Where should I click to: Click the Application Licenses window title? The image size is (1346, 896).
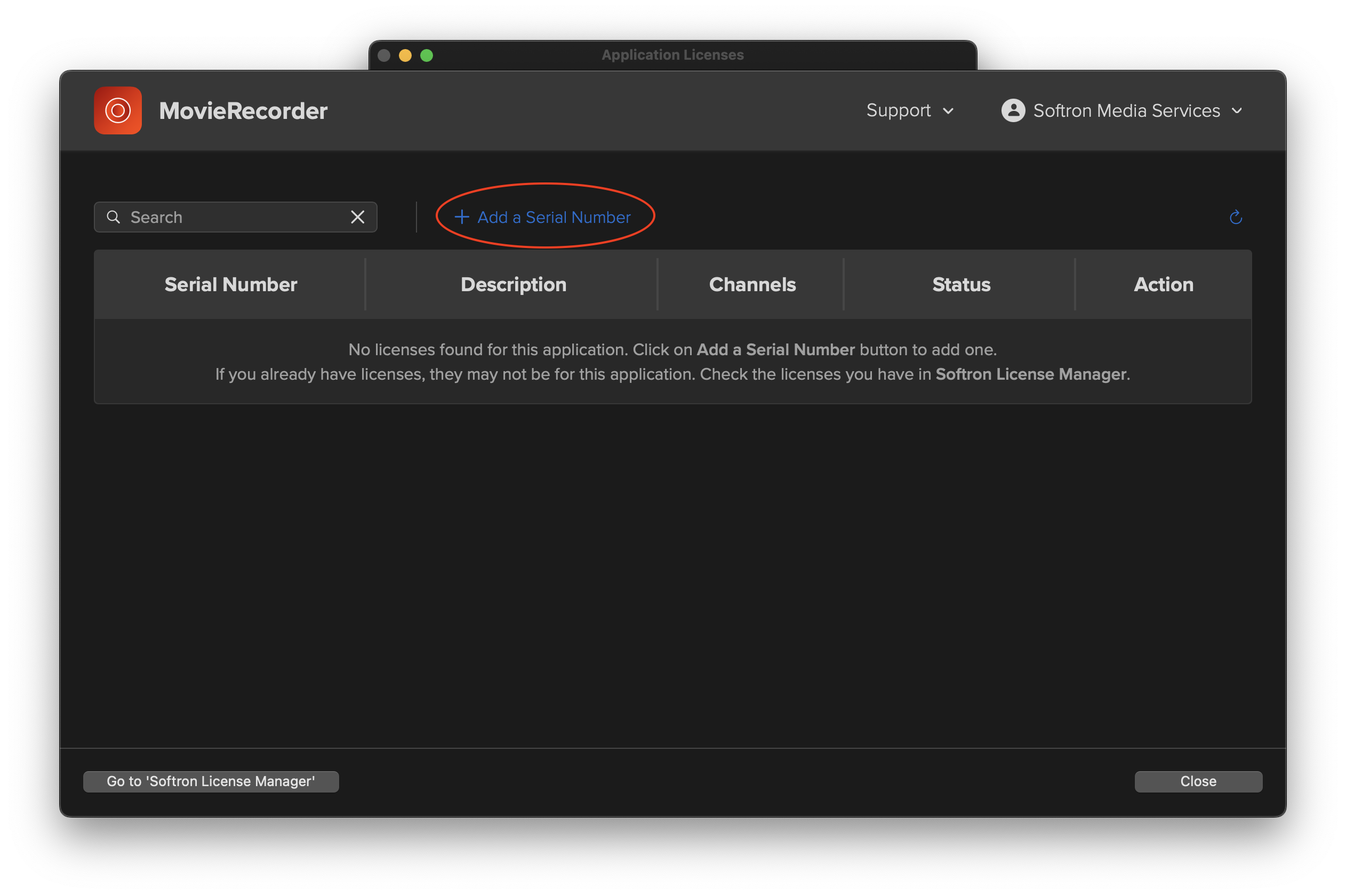click(x=672, y=55)
